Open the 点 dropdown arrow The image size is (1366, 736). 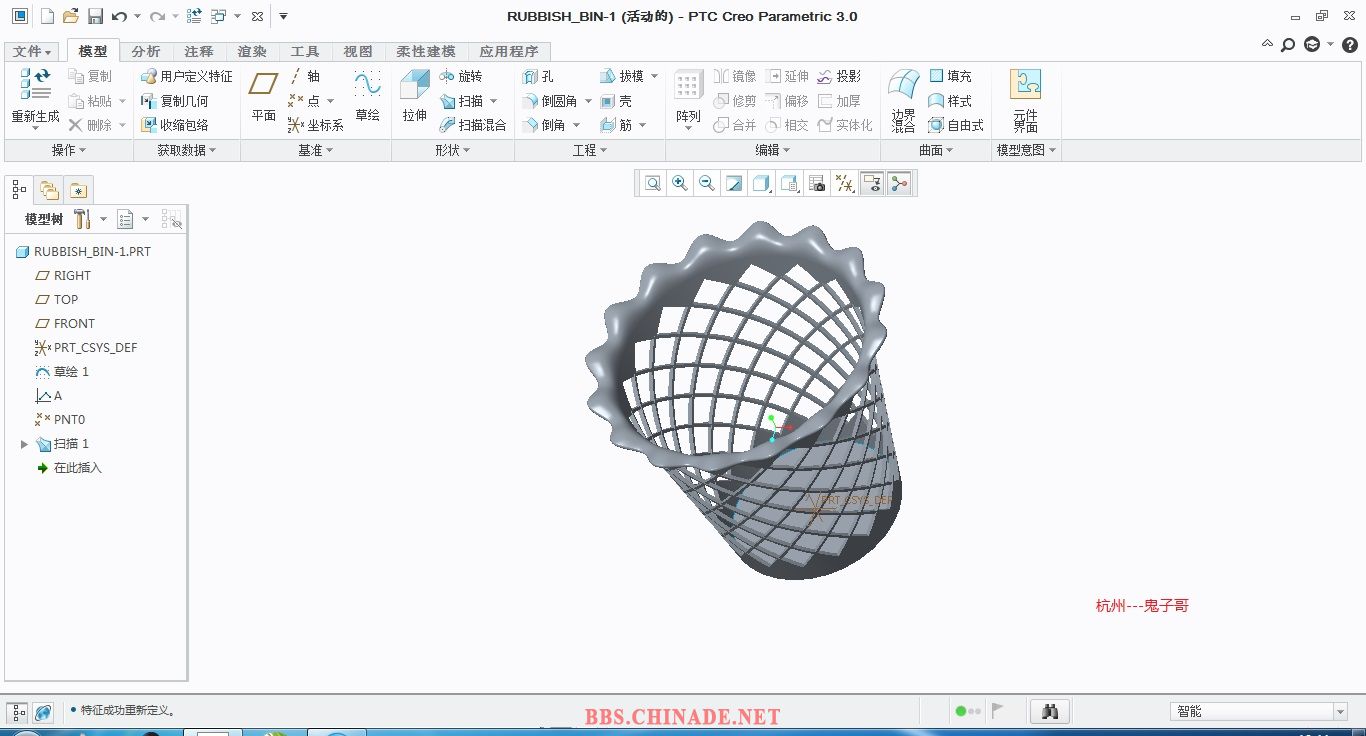coord(331,101)
